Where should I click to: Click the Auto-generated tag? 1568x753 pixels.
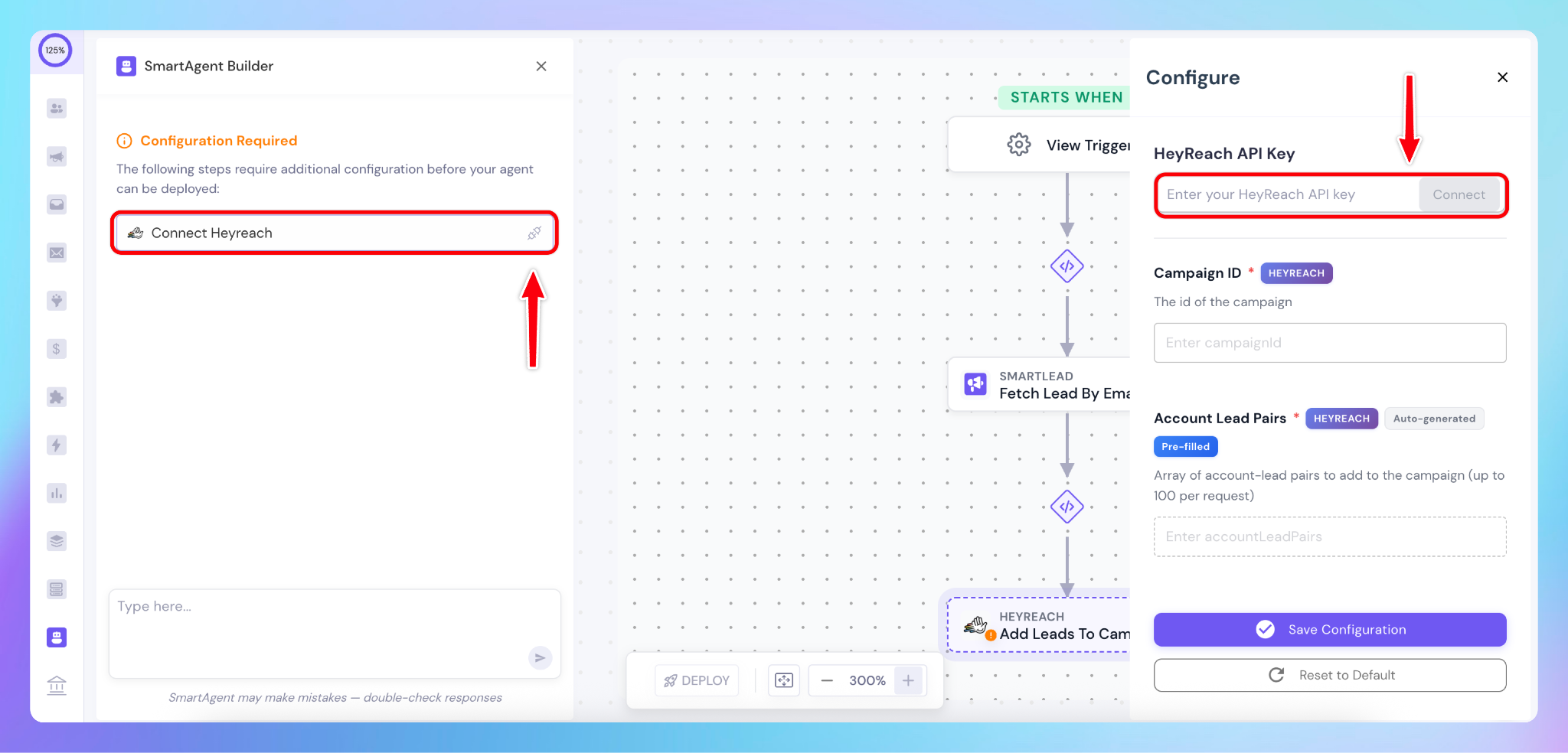[x=1434, y=419]
